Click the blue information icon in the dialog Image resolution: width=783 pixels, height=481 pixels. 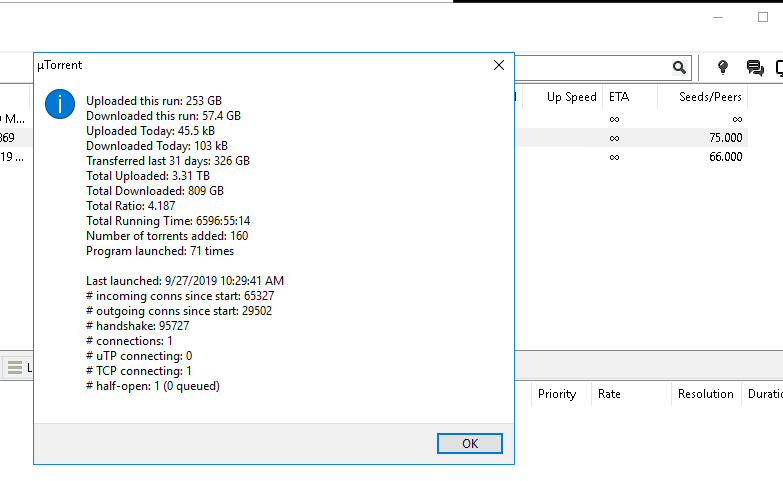click(x=60, y=104)
